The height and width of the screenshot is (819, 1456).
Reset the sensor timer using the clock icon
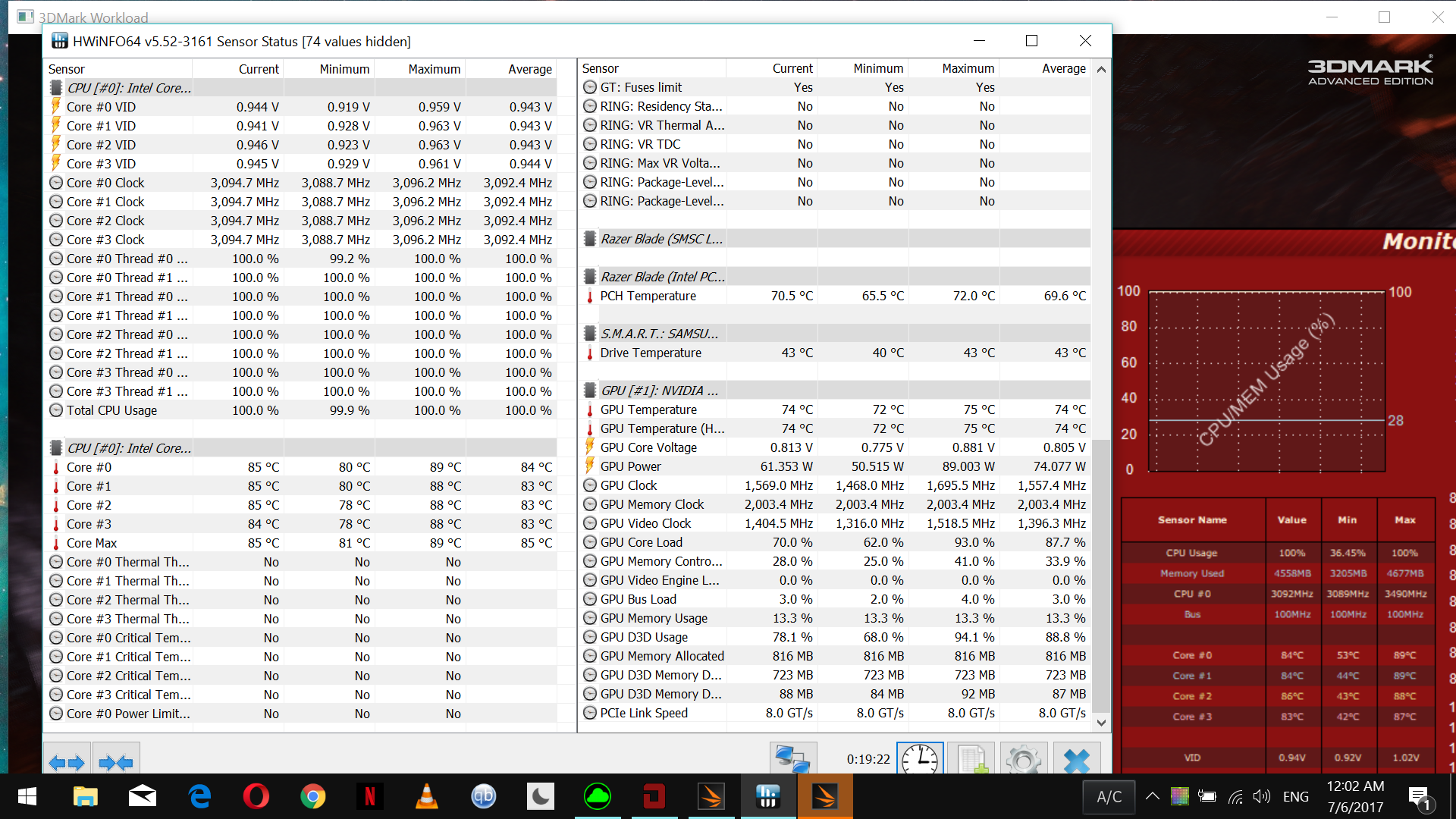click(x=920, y=759)
